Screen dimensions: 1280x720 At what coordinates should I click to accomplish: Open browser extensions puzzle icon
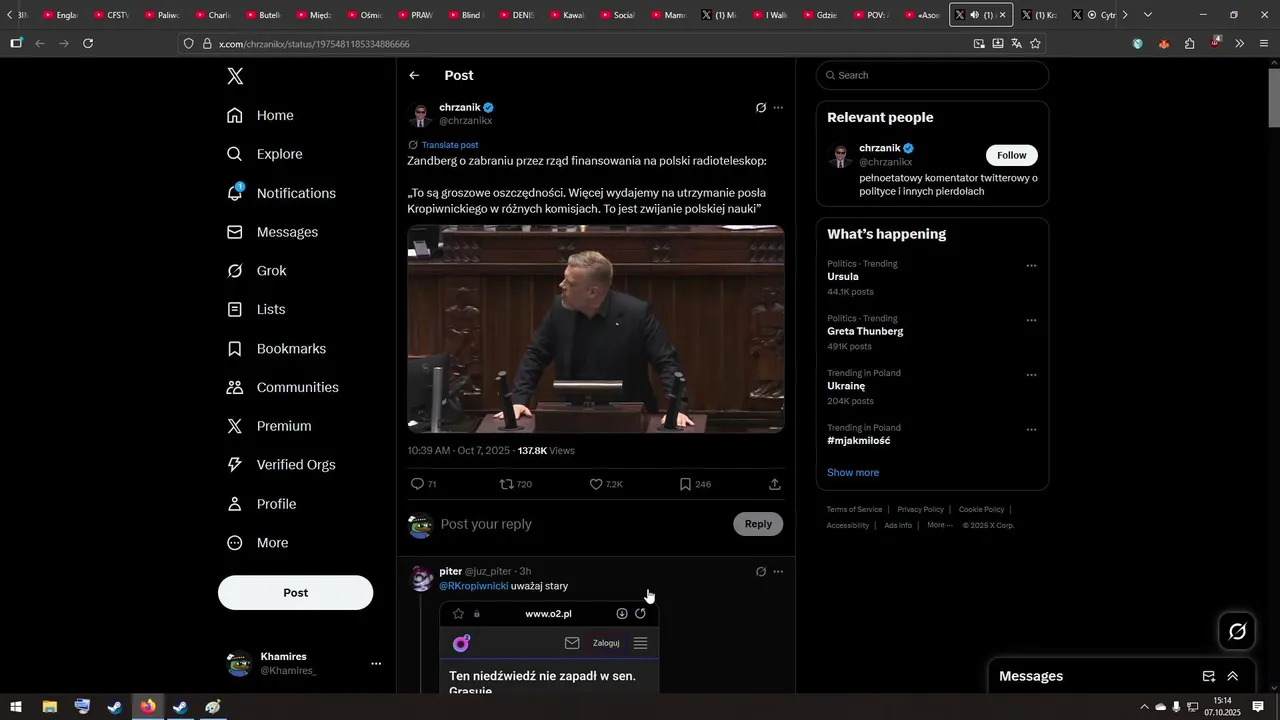1189,43
